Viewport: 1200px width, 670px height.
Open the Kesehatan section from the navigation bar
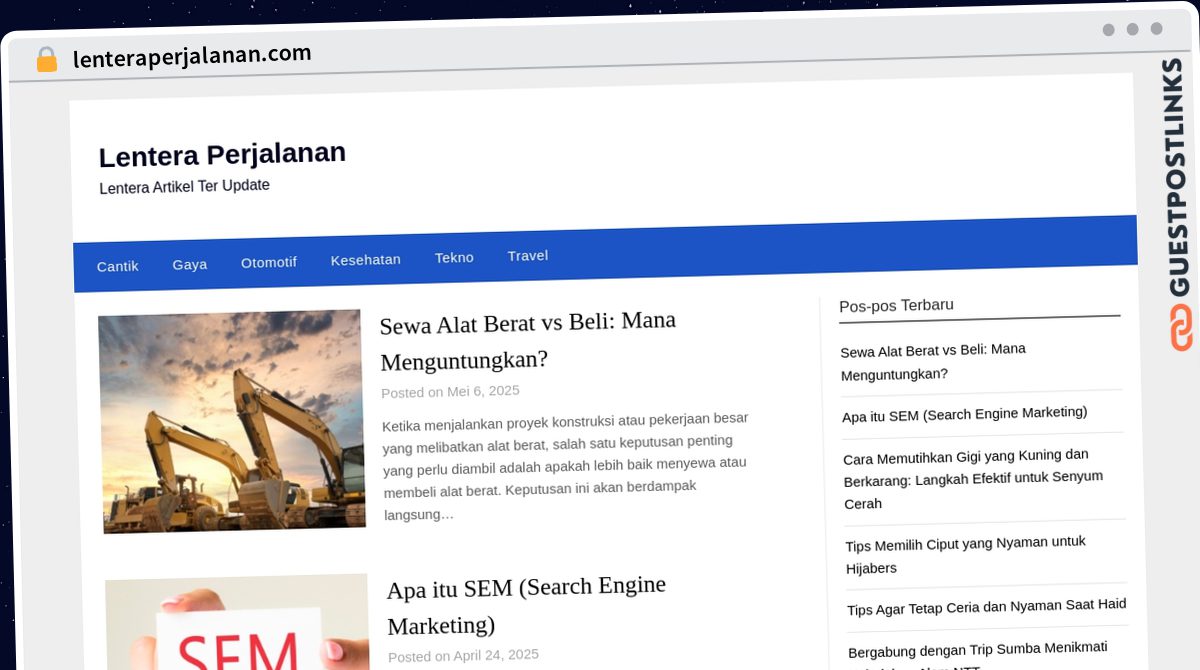pos(365,259)
